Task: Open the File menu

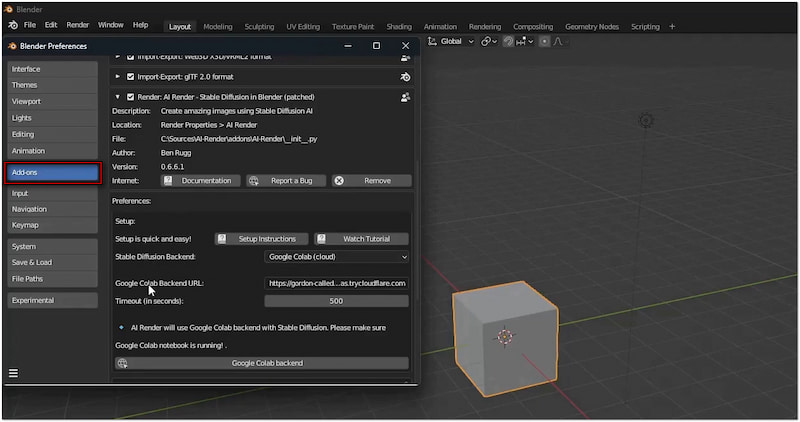Action: tap(30, 25)
